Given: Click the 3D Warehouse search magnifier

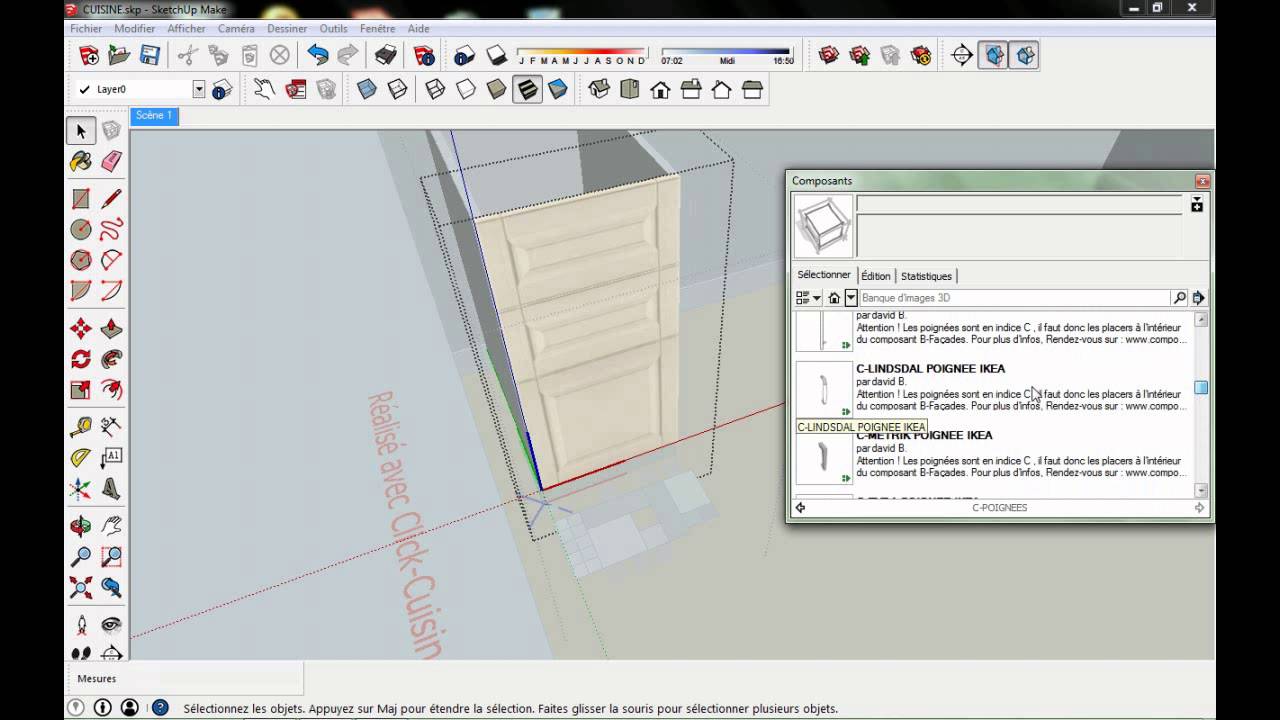Looking at the screenshot, I should (1179, 298).
